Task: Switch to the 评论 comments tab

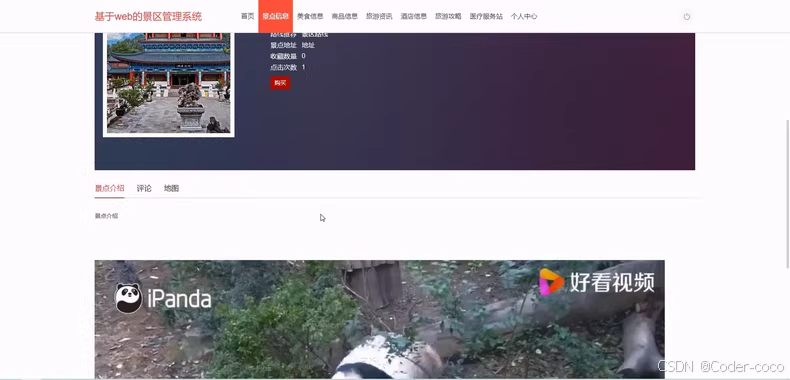Action: (x=144, y=188)
